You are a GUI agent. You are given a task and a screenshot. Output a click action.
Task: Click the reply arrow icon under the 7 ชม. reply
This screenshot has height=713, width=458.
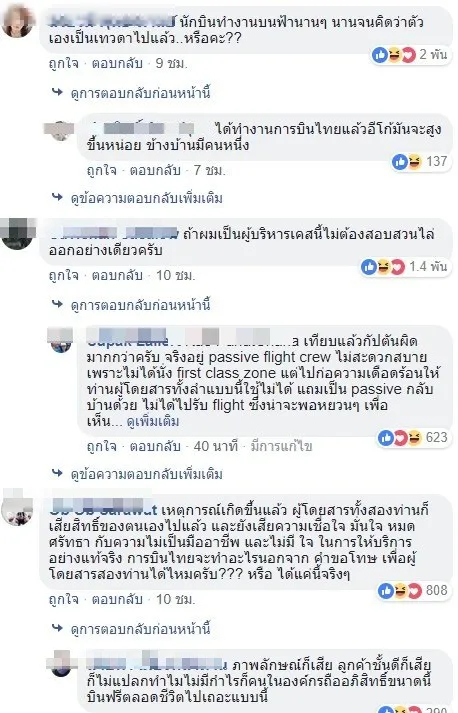pyautogui.click(x=57, y=197)
